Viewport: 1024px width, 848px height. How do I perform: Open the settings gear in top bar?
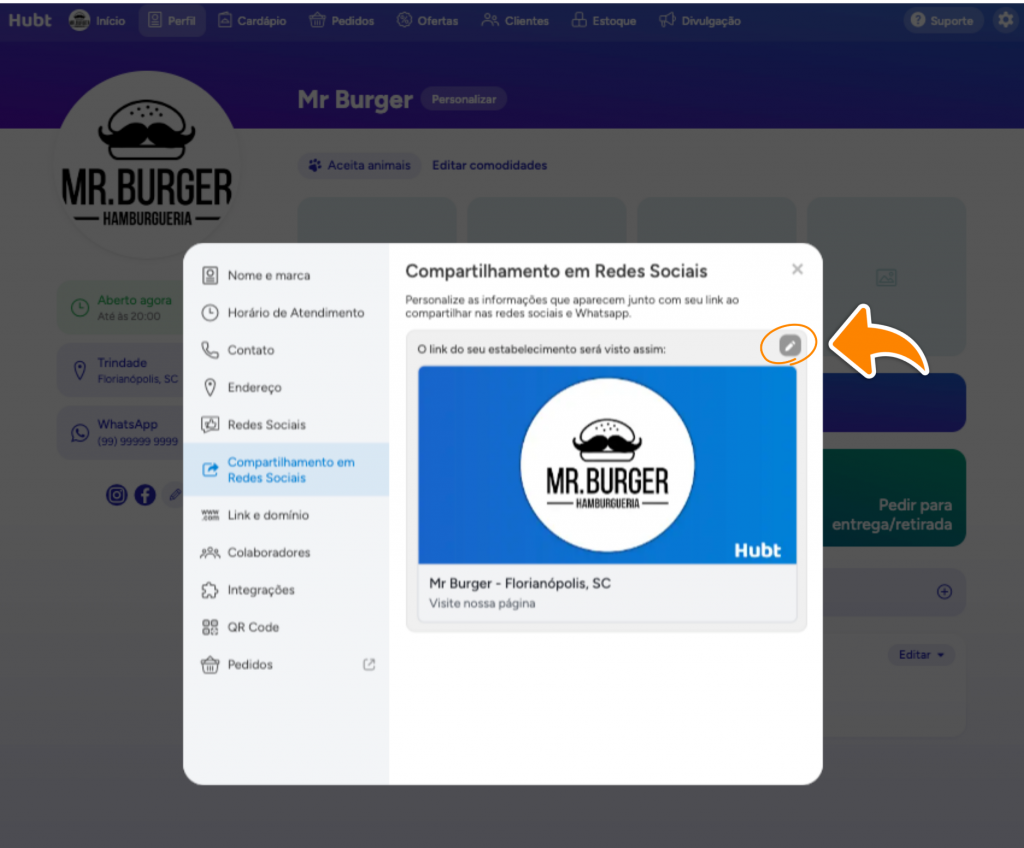tap(1006, 20)
